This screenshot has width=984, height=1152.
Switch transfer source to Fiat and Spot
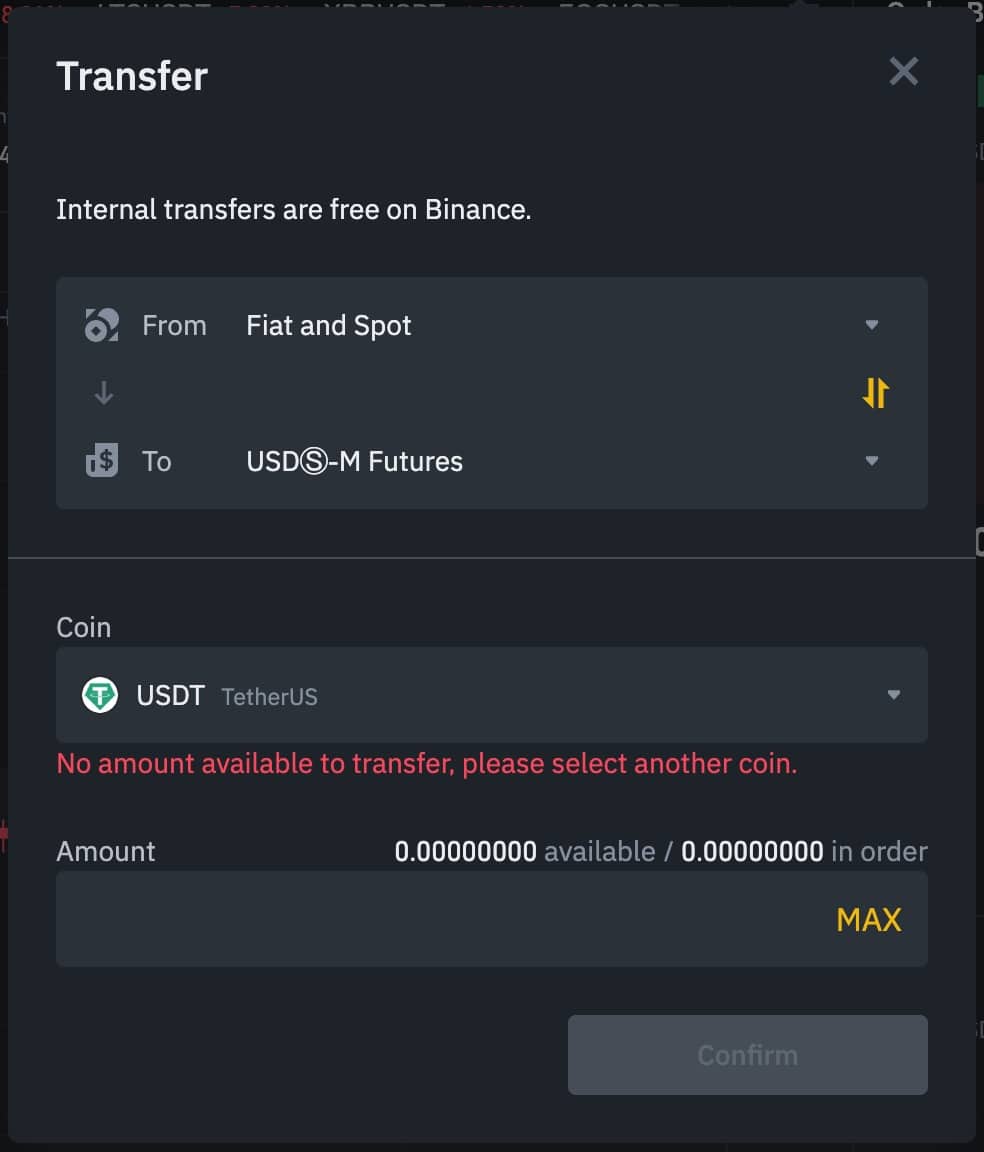pyautogui.click(x=328, y=325)
